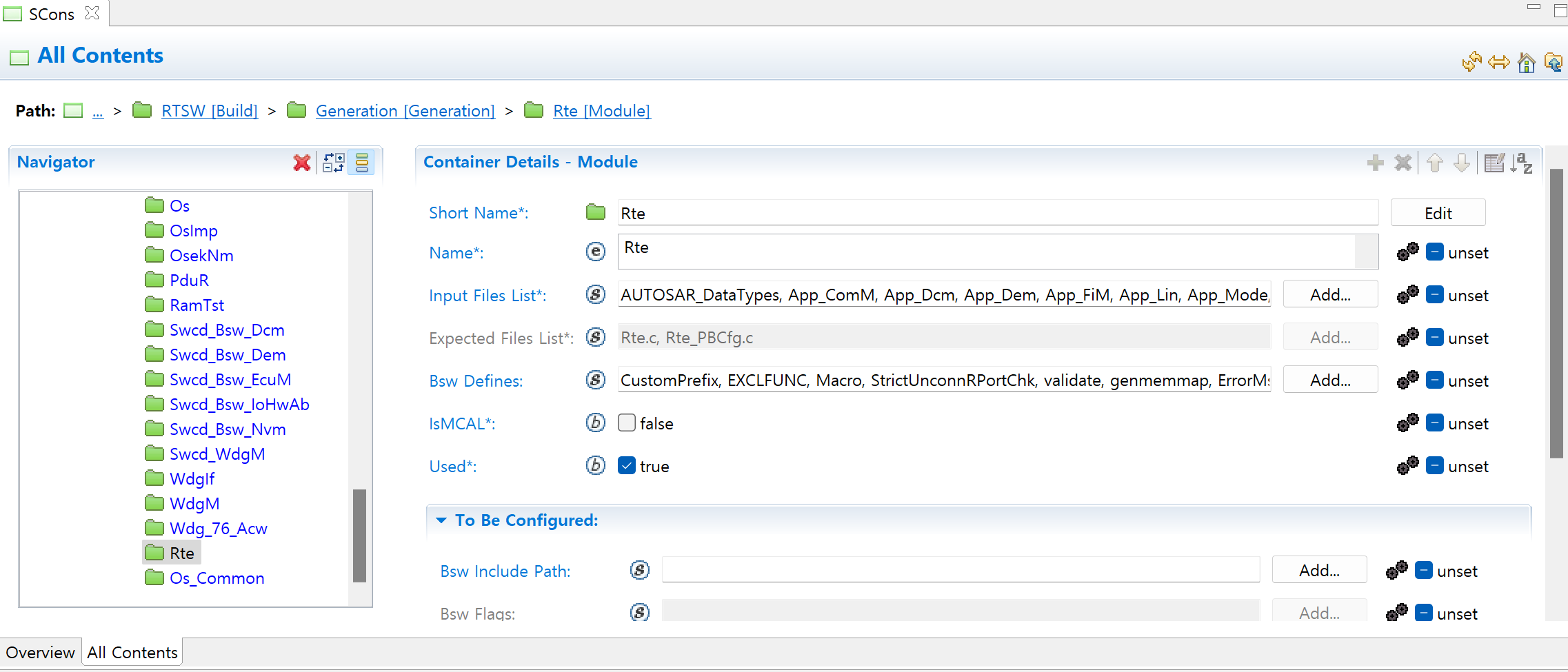The height and width of the screenshot is (672, 1568).
Task: Click gears icon in the Used row
Action: click(x=1408, y=466)
